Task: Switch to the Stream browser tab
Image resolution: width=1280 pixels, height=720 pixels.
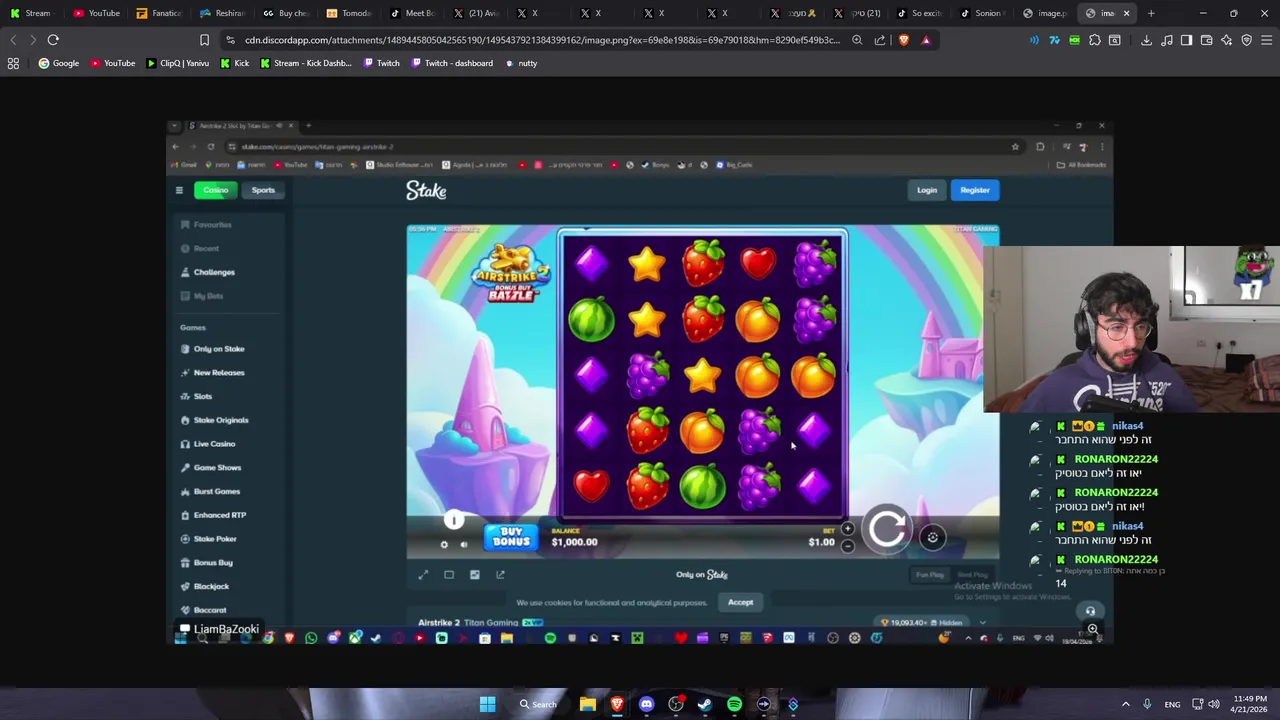Action: click(32, 13)
